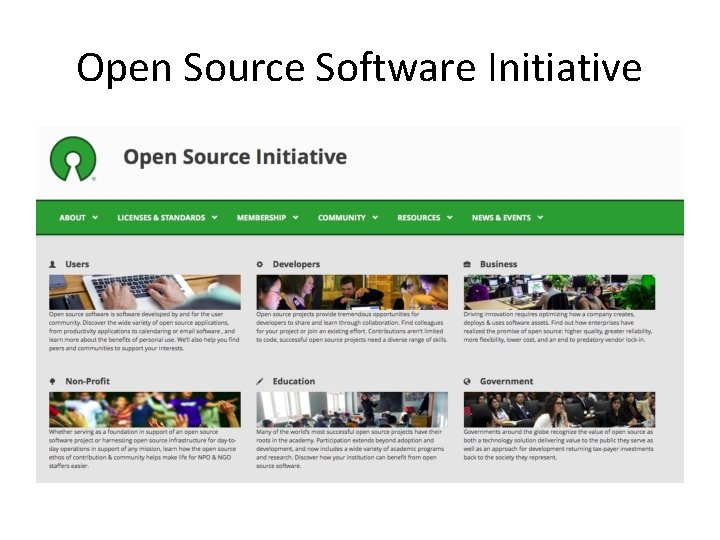The width and height of the screenshot is (720, 540).
Task: Follow the Users heading link
Action: pyautogui.click(x=77, y=264)
